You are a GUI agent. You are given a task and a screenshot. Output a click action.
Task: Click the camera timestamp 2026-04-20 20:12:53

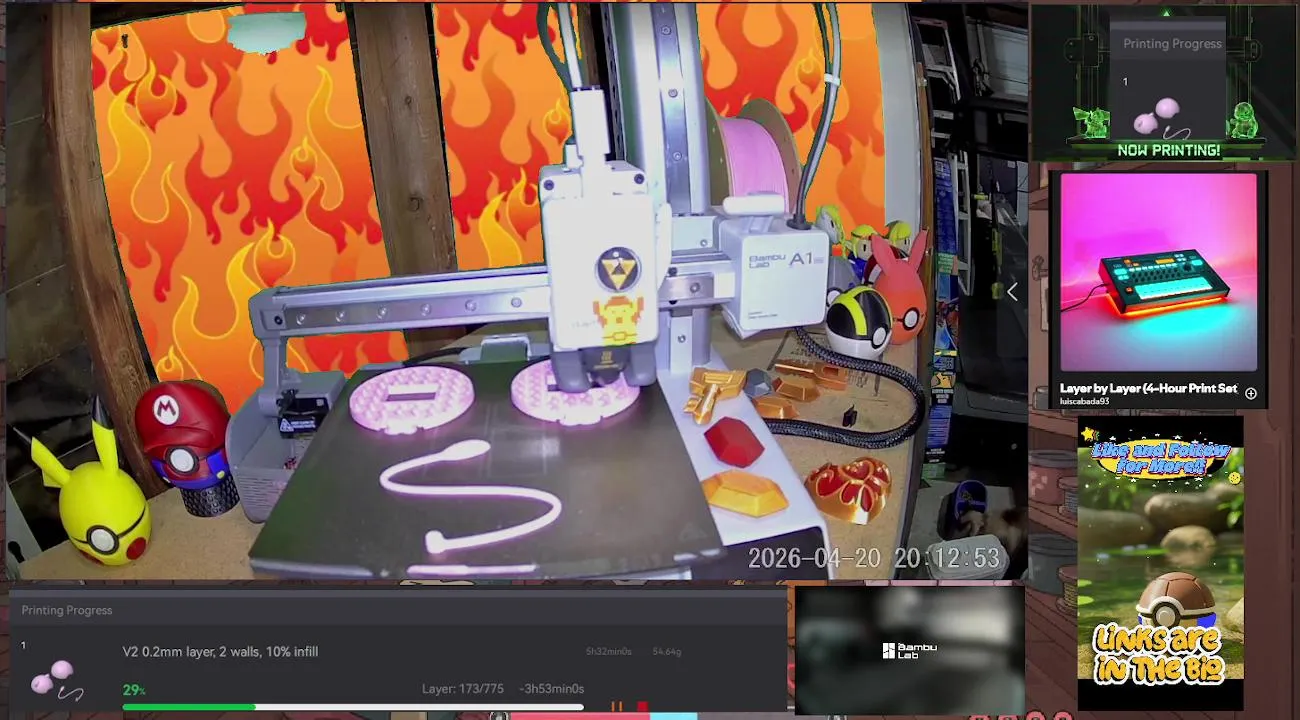coord(874,558)
